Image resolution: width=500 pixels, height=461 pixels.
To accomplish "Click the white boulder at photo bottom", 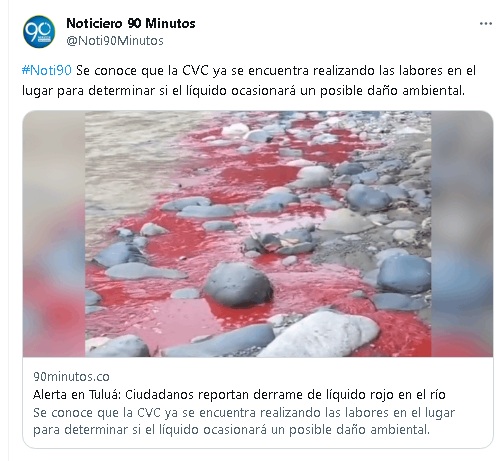I will coord(322,334).
